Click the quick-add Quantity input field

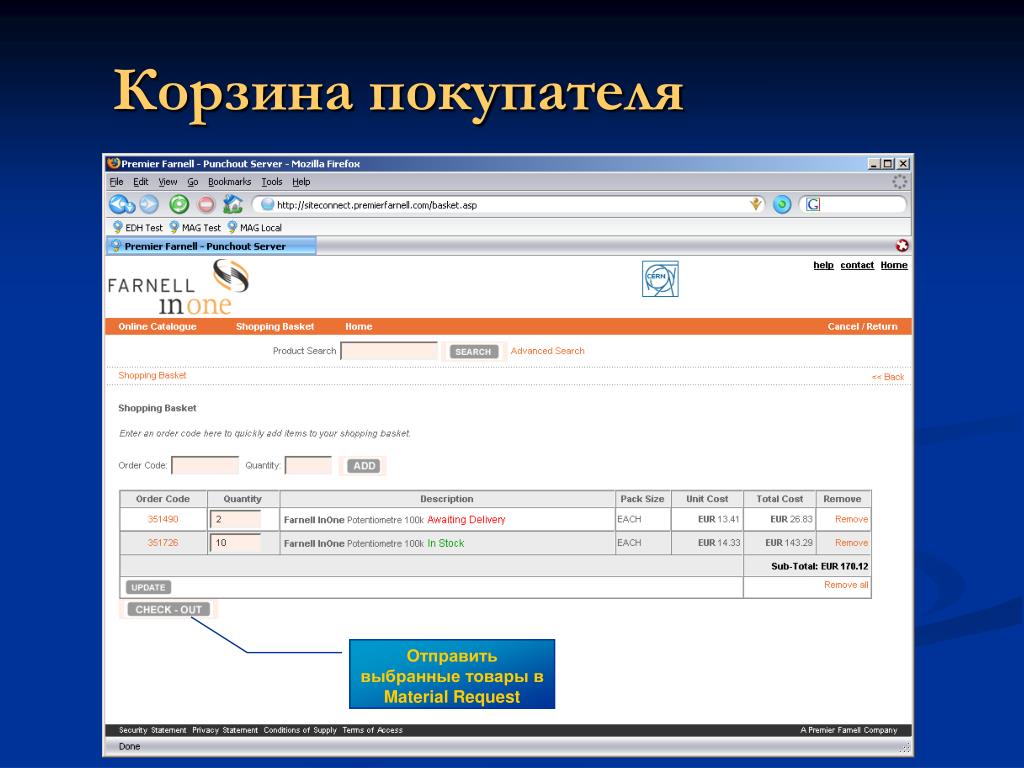[x=308, y=466]
